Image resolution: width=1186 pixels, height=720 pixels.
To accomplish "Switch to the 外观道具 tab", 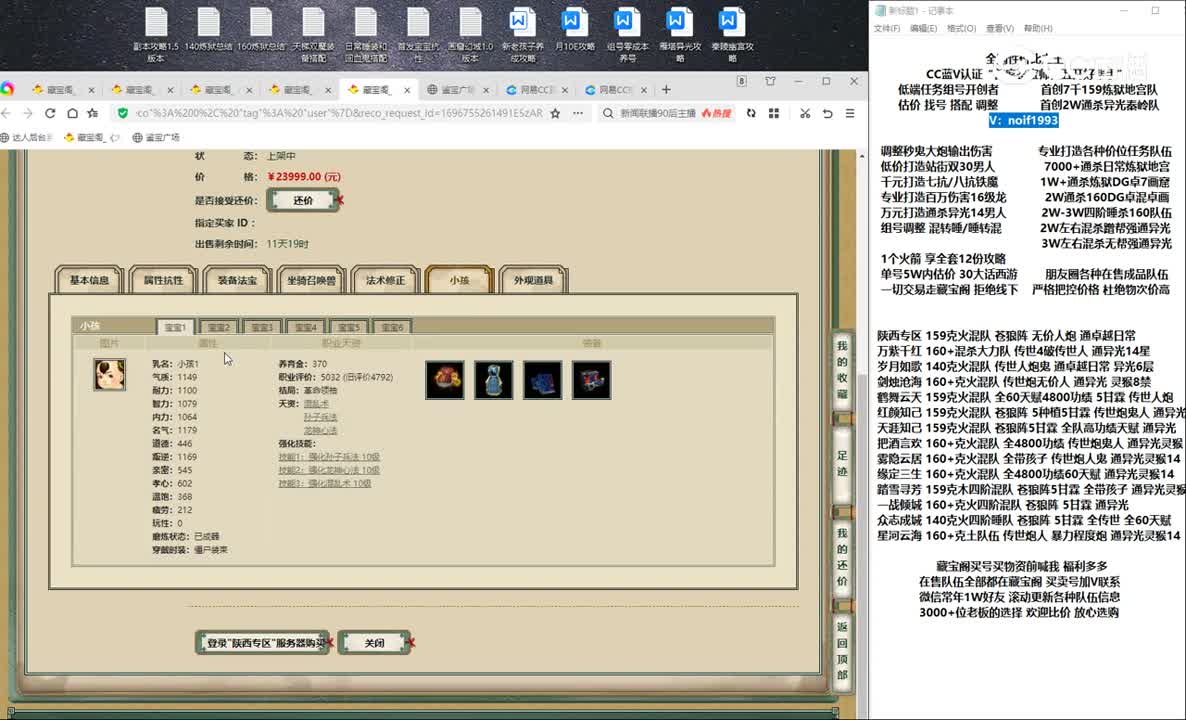I will point(533,280).
